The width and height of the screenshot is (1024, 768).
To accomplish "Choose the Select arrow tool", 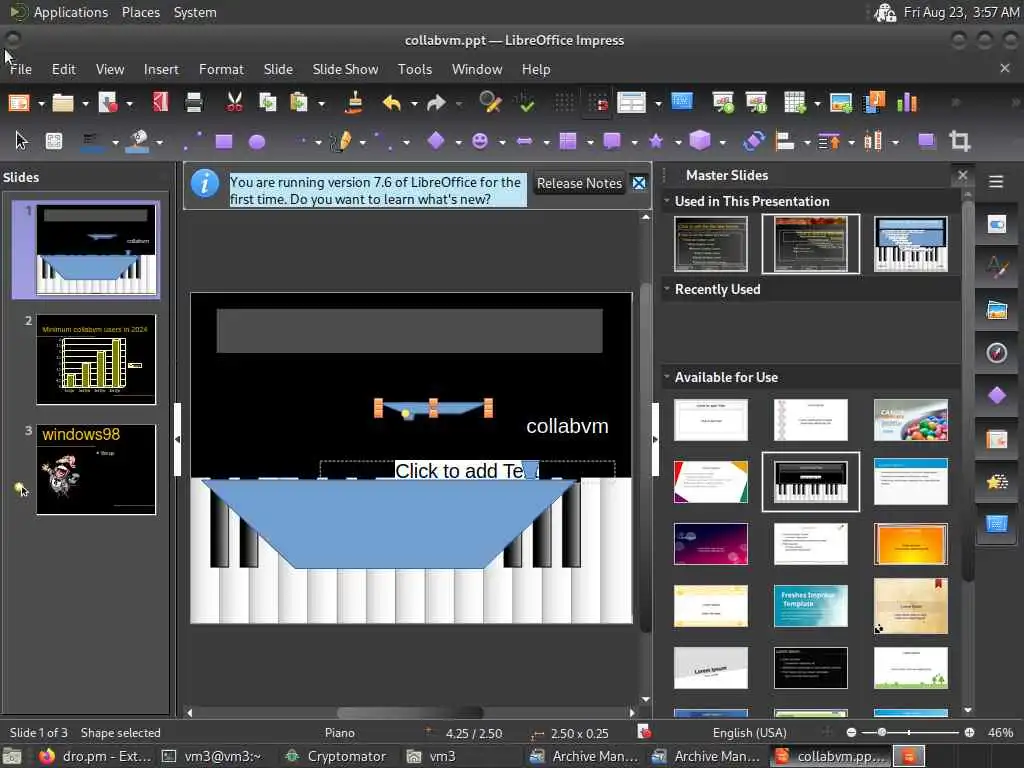I will point(22,140).
